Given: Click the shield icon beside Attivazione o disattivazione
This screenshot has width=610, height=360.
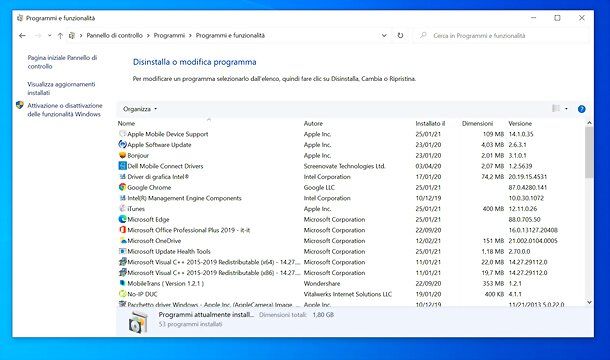Looking at the screenshot, I should click(x=20, y=105).
